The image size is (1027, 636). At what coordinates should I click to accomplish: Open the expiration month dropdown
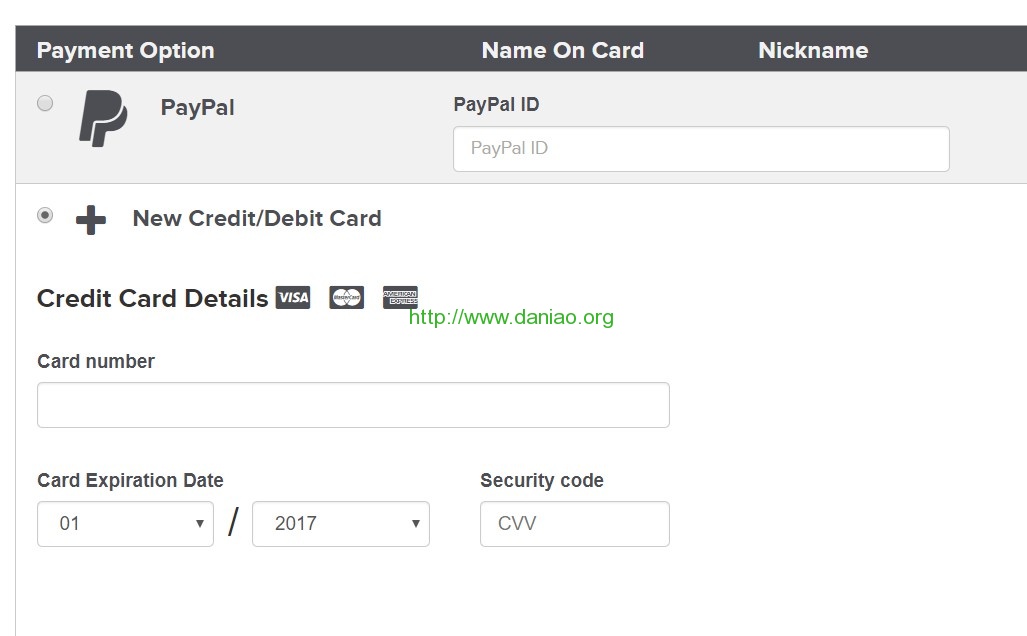(x=126, y=524)
